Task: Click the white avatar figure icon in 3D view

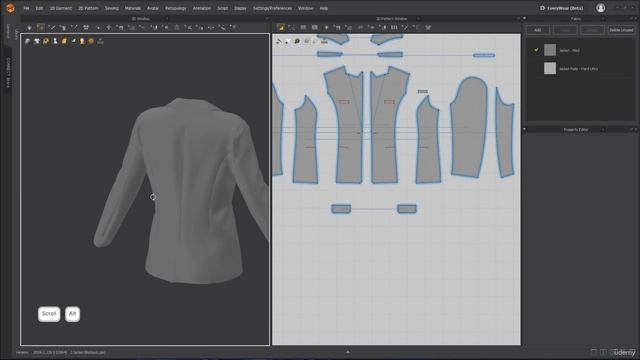Action: [x=55, y=41]
